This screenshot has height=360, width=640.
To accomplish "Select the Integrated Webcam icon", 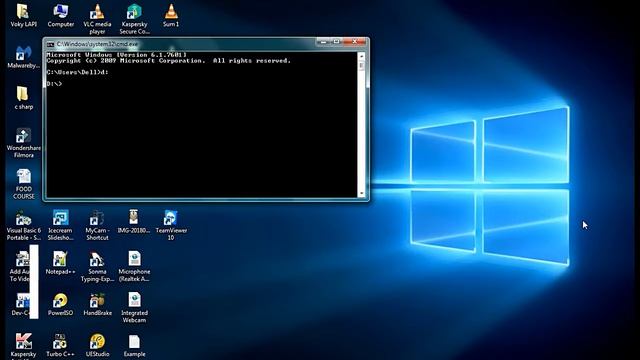I will click(x=134, y=308).
